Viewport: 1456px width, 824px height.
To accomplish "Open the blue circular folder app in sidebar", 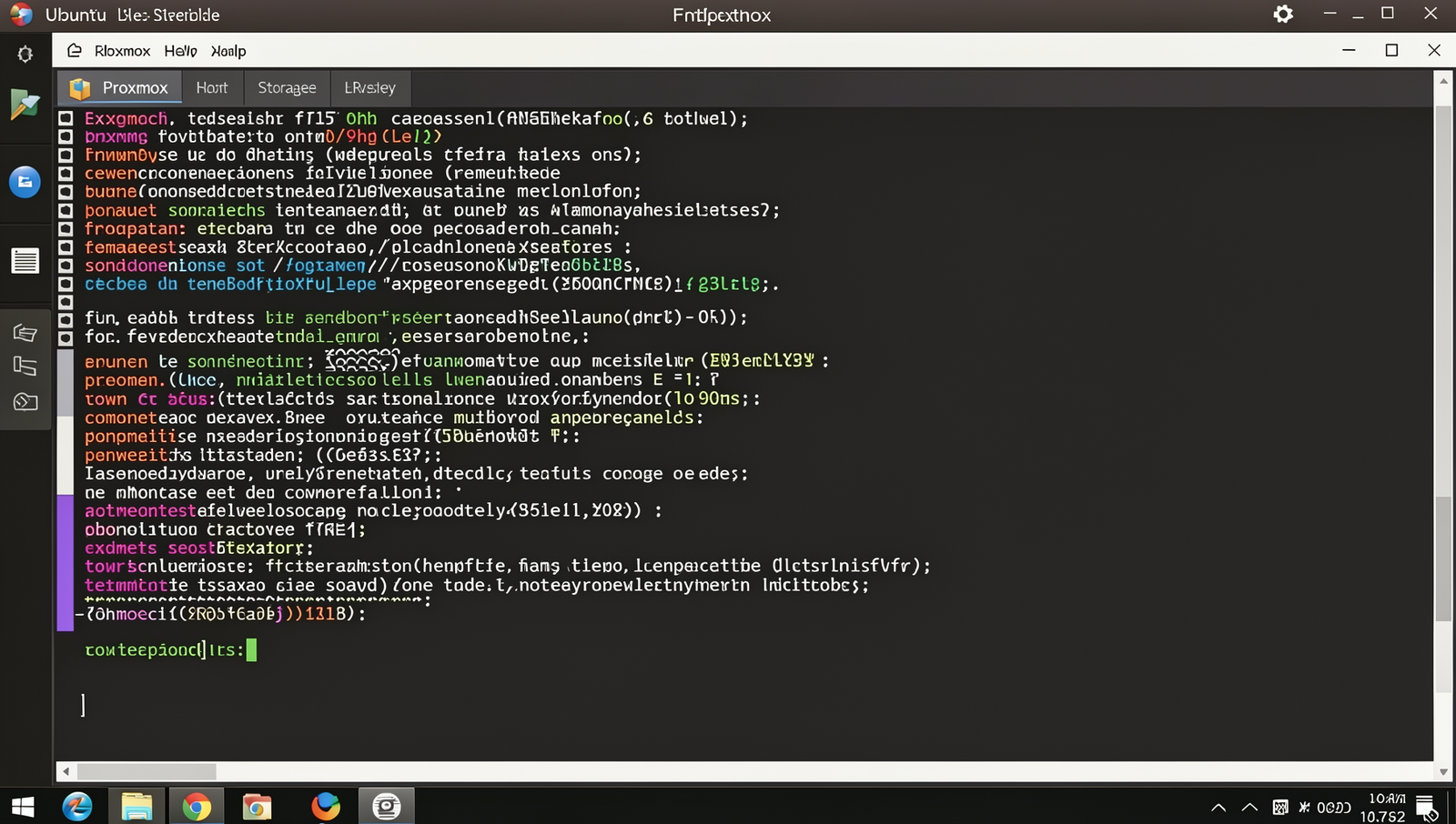I will [x=25, y=182].
